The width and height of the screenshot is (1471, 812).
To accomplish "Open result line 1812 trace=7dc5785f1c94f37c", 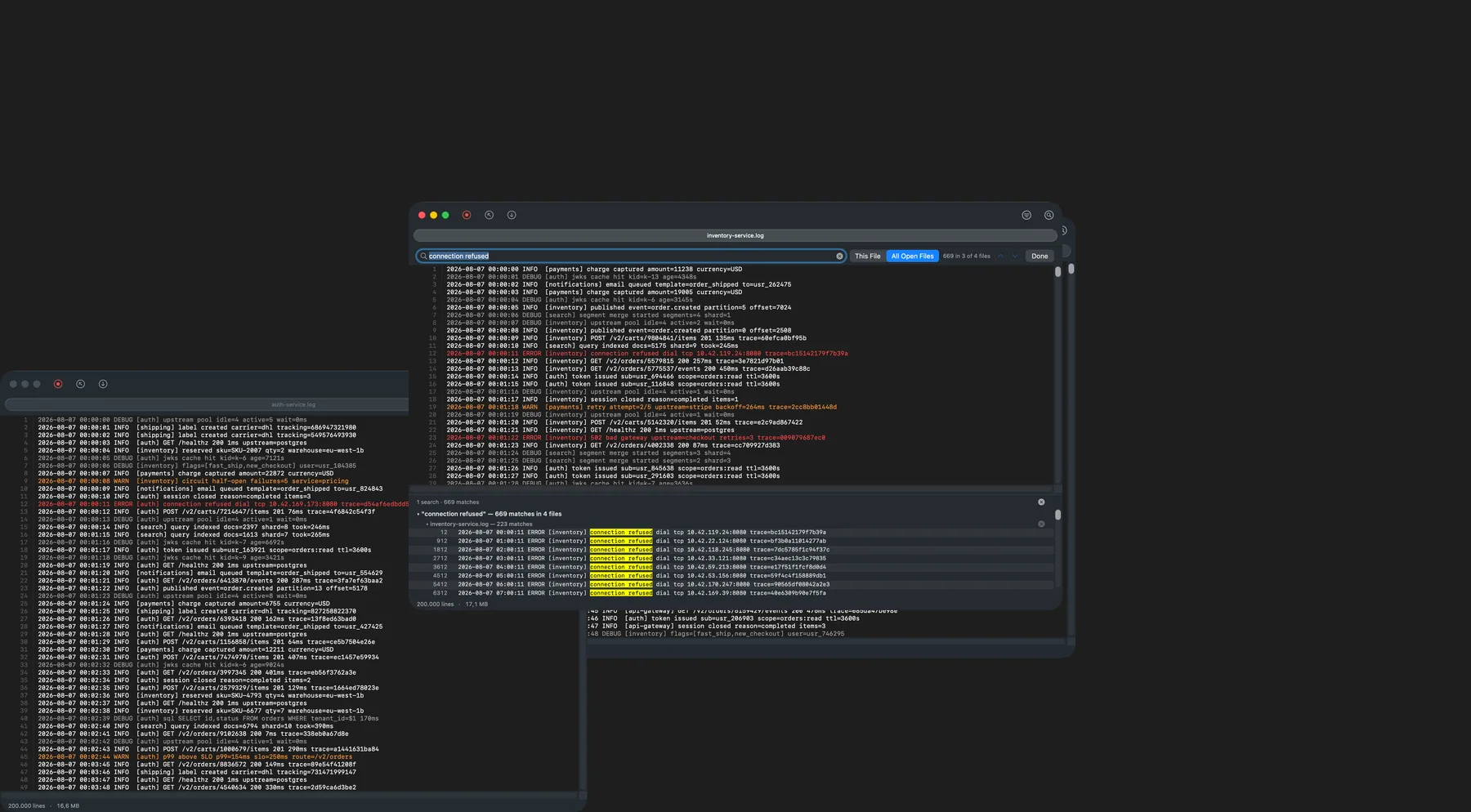I will coord(733,550).
